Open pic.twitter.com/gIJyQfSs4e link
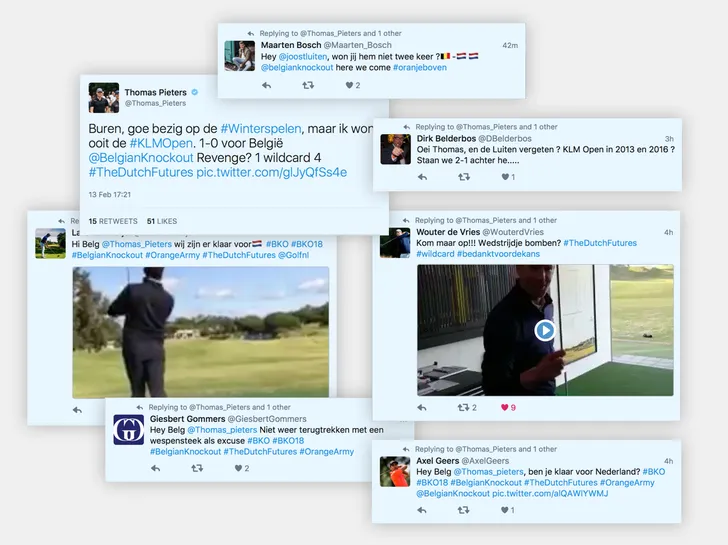The image size is (728, 545). pos(271,172)
